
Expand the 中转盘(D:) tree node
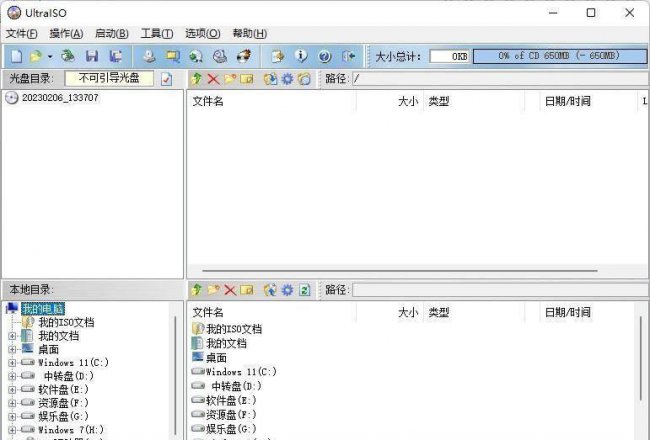click(12, 377)
